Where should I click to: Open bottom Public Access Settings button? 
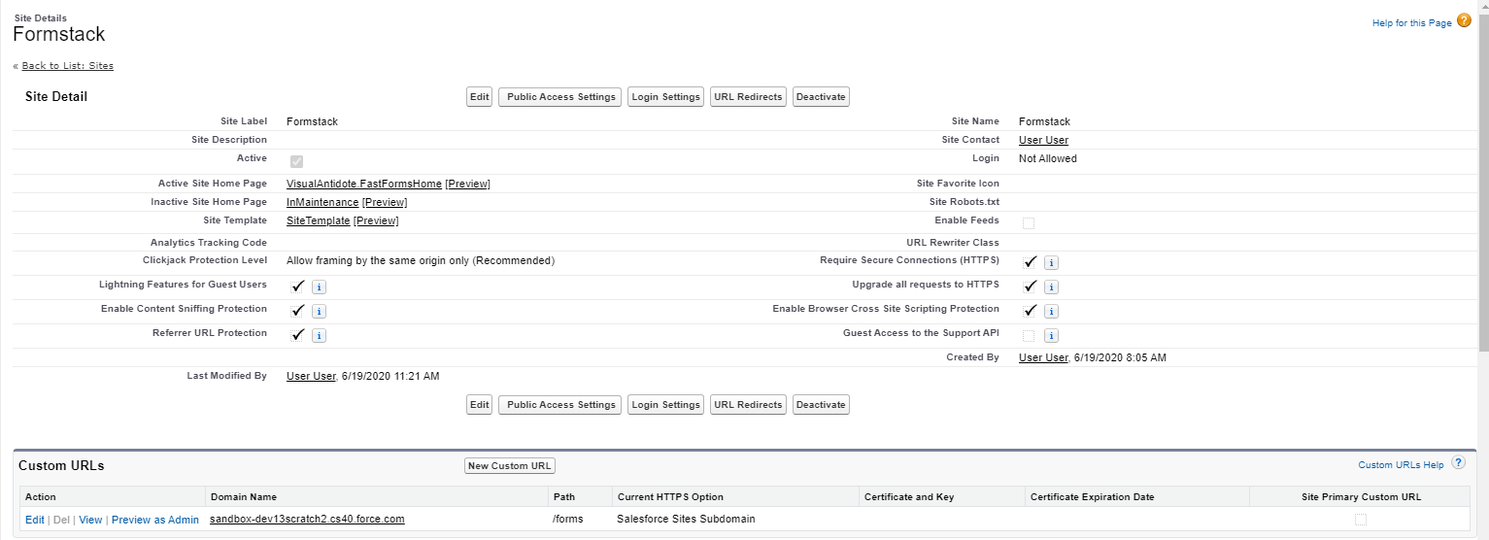tap(561, 405)
